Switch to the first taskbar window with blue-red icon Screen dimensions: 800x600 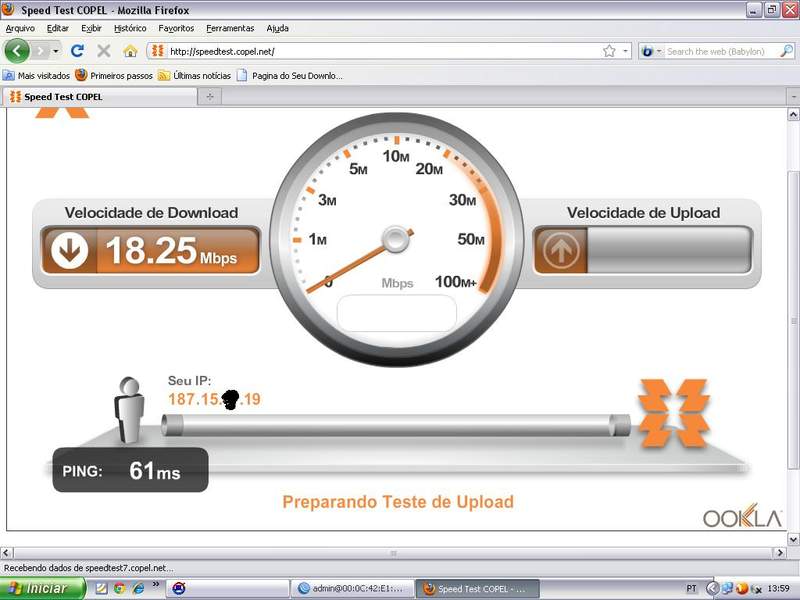tap(228, 589)
